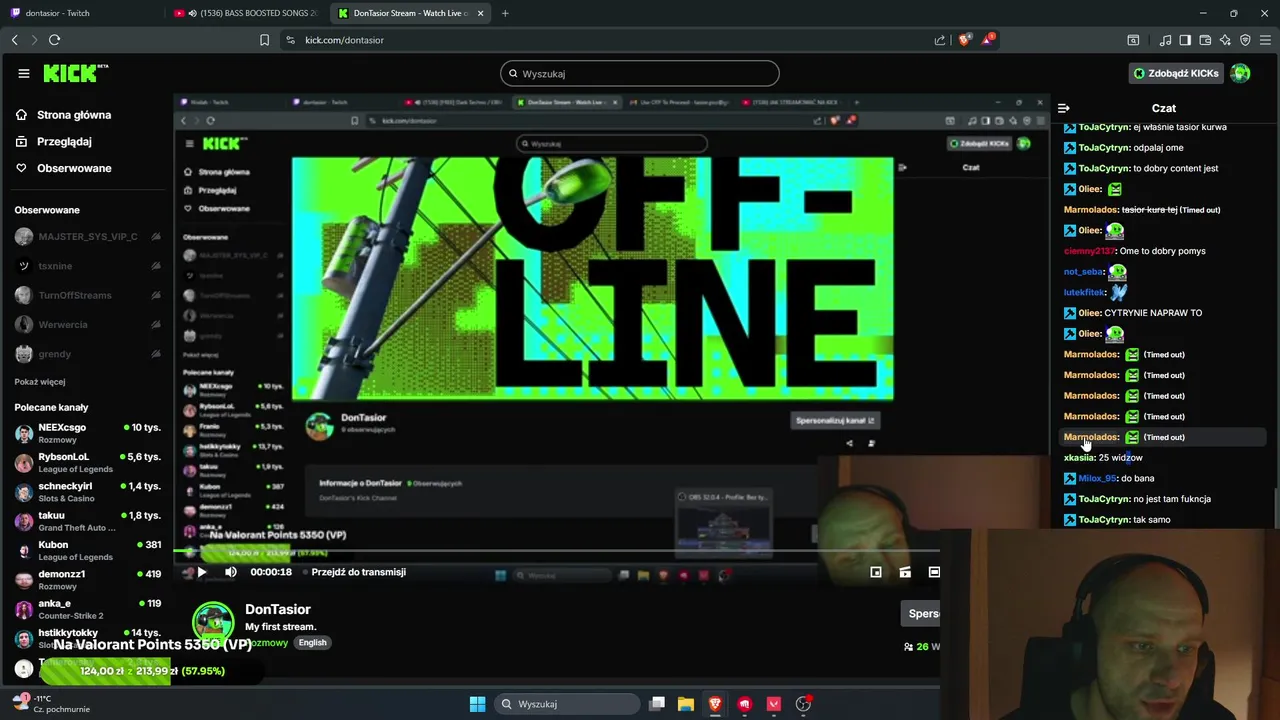Click the Kick Wyszukaj search field
This screenshot has height=720, width=1280.
pos(640,73)
